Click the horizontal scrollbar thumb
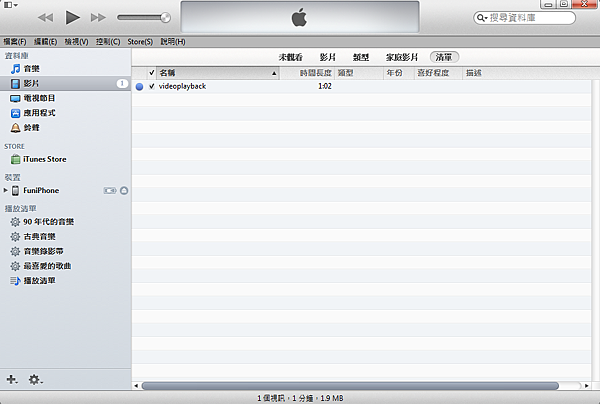This screenshot has height=404, width=600. pyautogui.click(x=350, y=386)
